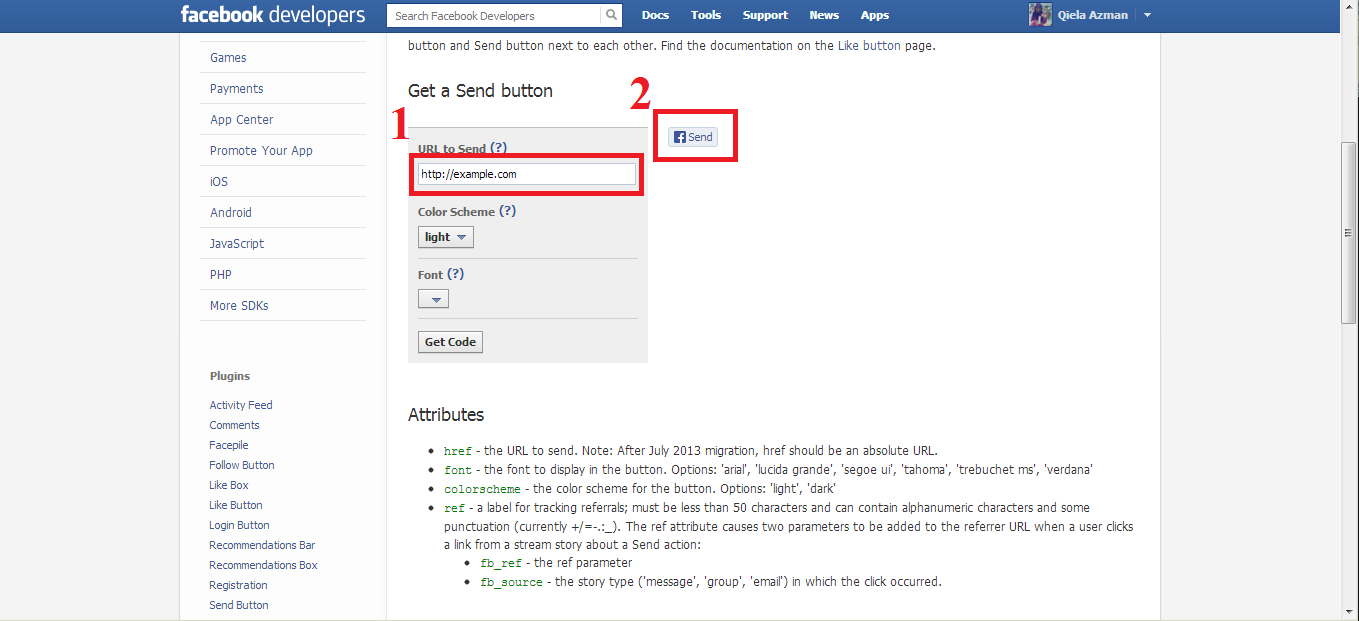This screenshot has width=1359, height=621.
Task: Click the Attributes heading
Action: pos(446,414)
